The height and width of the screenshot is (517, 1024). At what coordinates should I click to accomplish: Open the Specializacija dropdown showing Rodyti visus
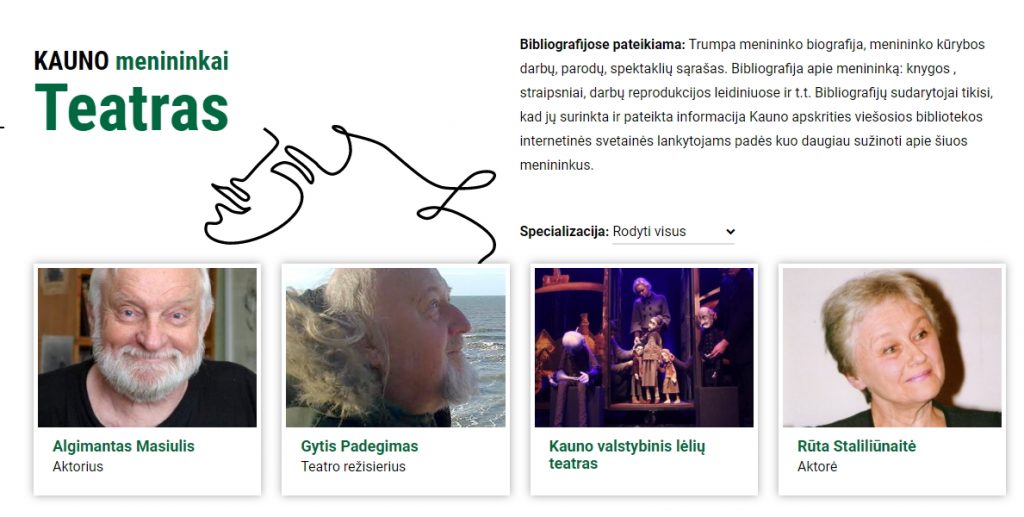673,232
